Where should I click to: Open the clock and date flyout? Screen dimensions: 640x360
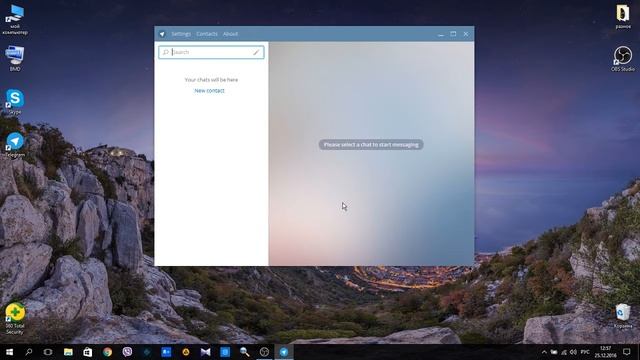tap(605, 352)
